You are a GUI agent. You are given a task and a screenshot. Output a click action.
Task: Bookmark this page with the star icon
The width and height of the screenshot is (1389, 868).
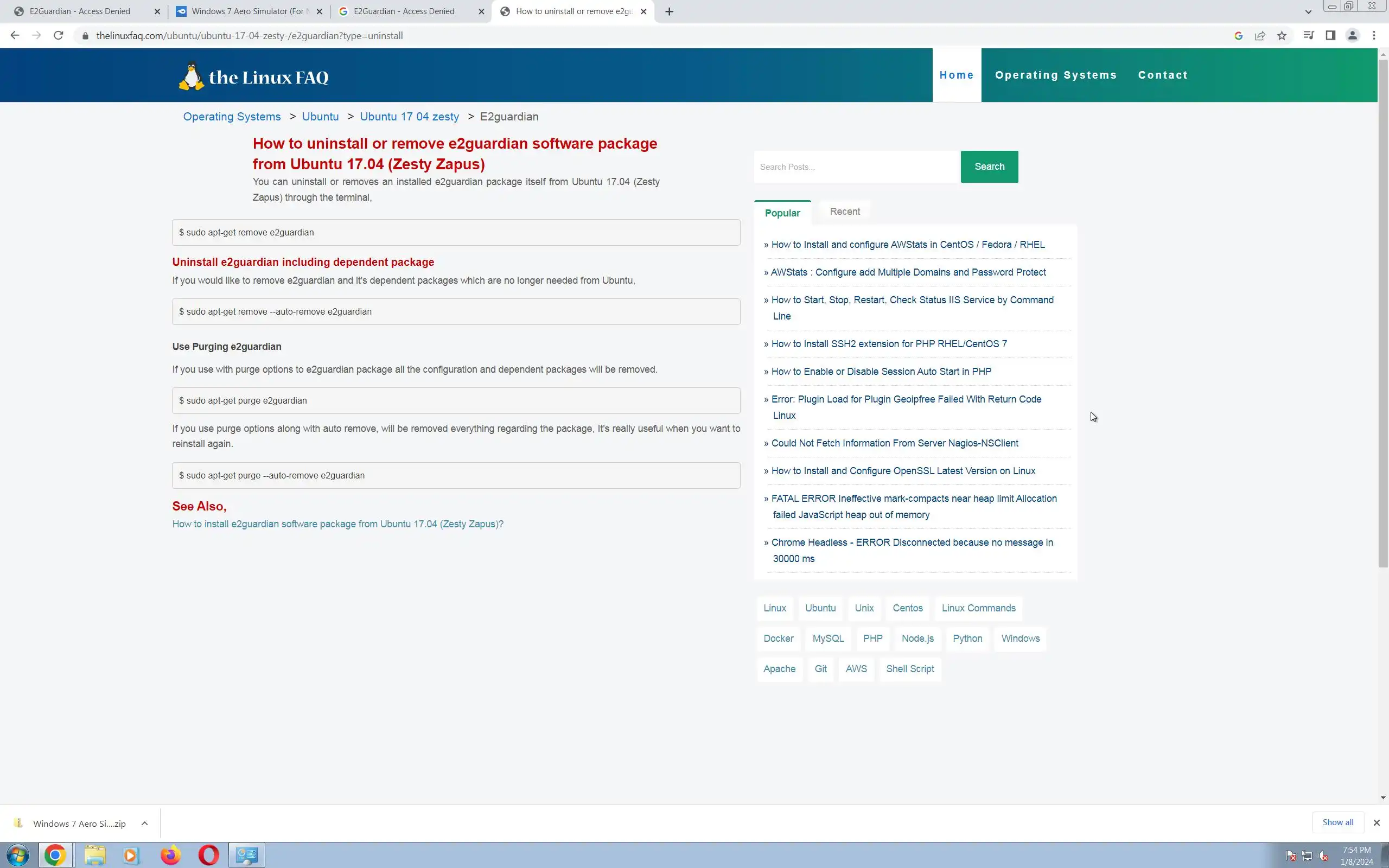[1282, 36]
